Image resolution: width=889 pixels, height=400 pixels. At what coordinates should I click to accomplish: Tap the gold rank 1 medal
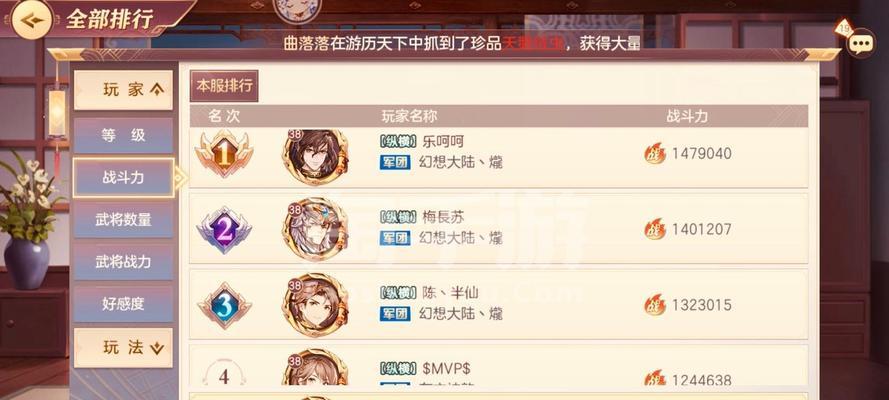[x=224, y=154]
